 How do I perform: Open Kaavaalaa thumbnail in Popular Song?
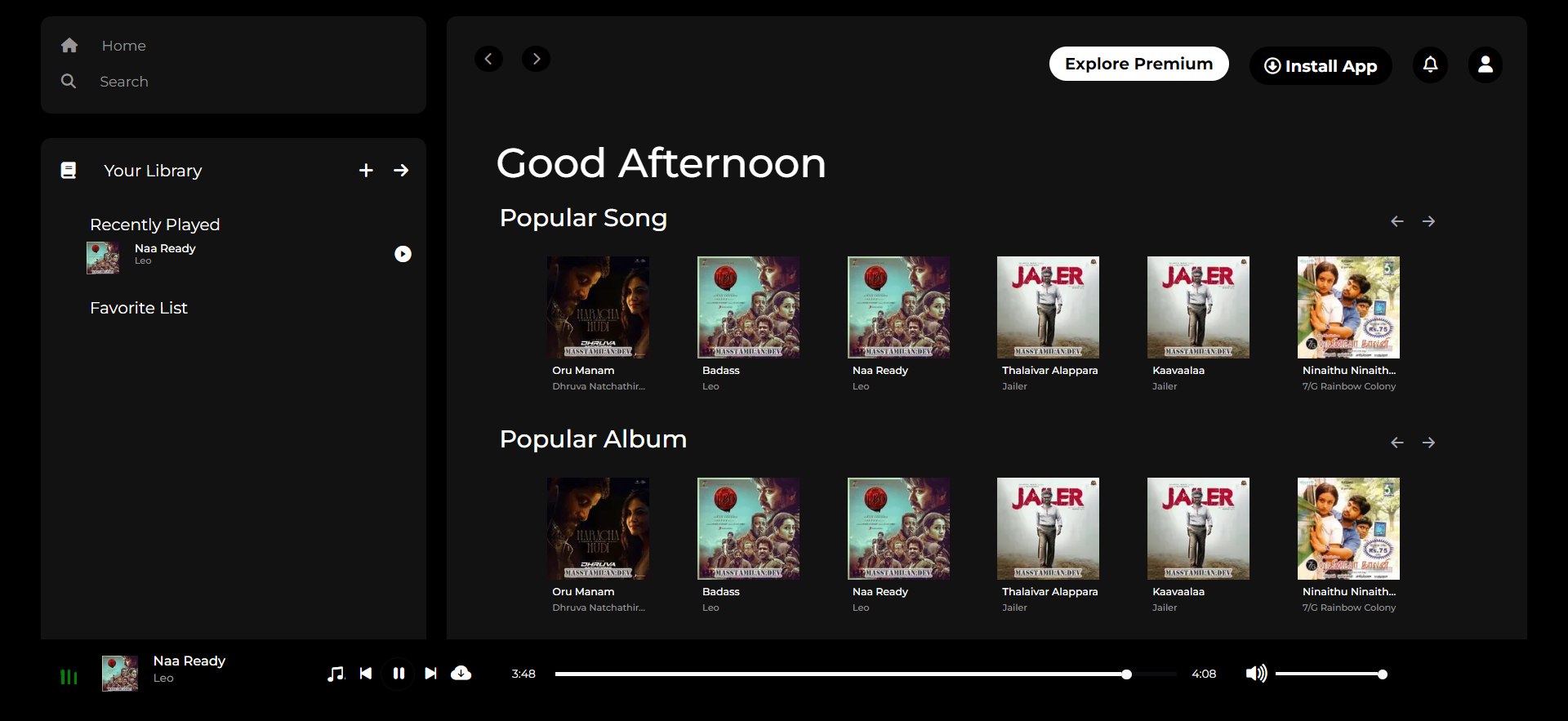click(x=1198, y=308)
